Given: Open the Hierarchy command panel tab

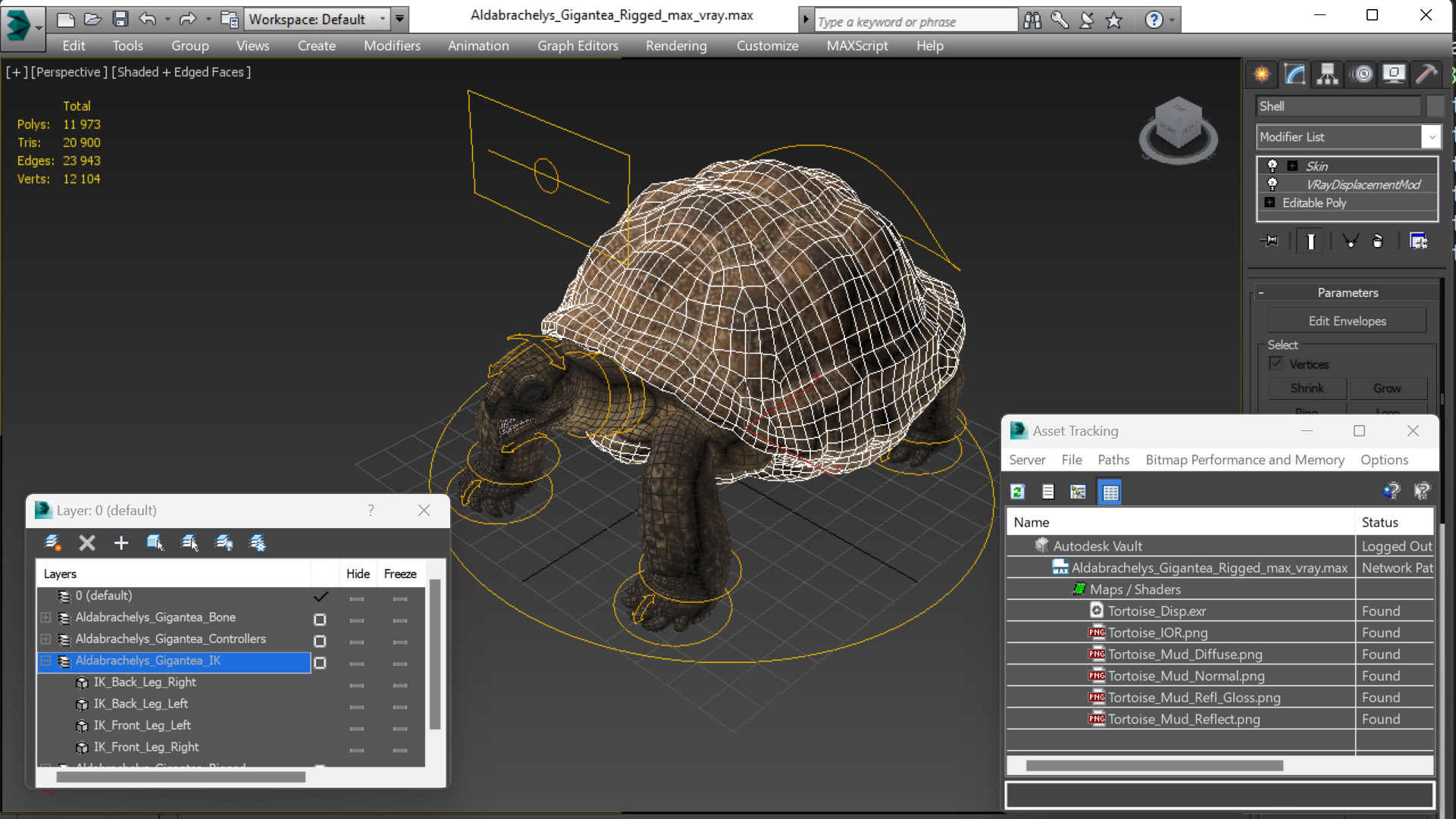Looking at the screenshot, I should pos(1328,73).
